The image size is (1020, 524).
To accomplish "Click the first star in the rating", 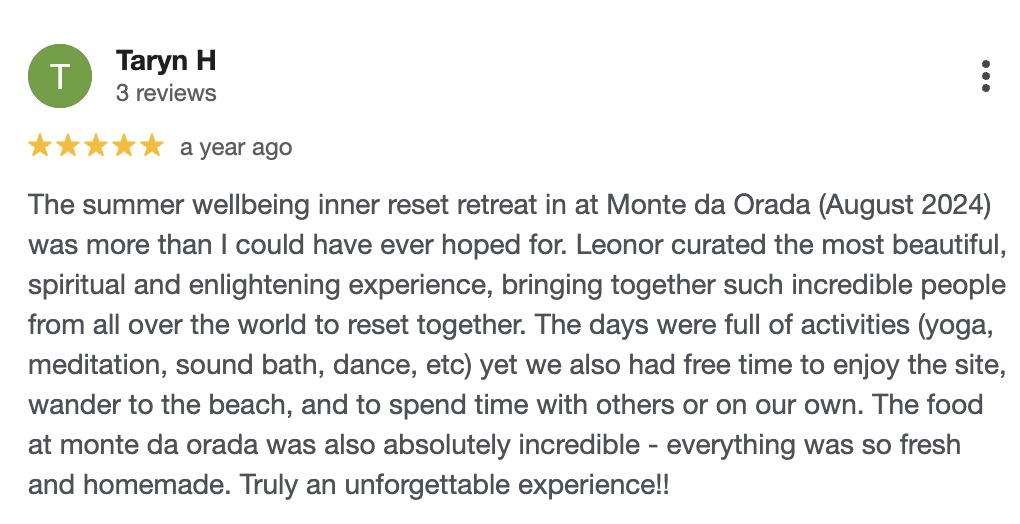I will click(40, 147).
